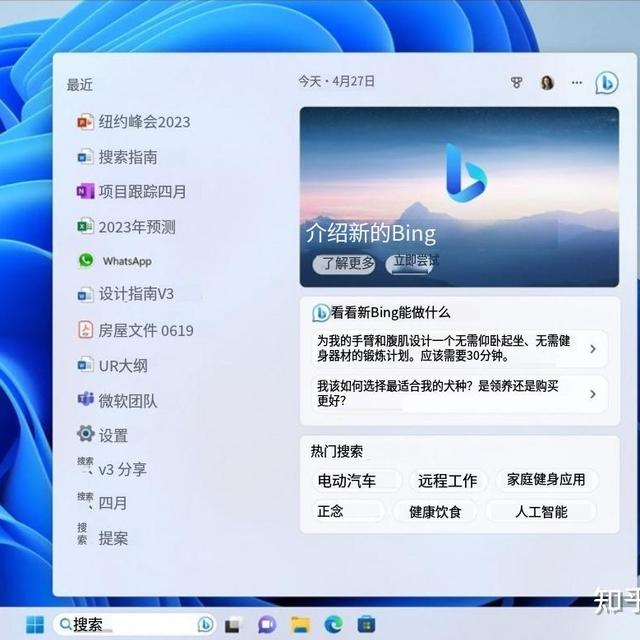Open Bing chat icon in panel header

(x=607, y=83)
